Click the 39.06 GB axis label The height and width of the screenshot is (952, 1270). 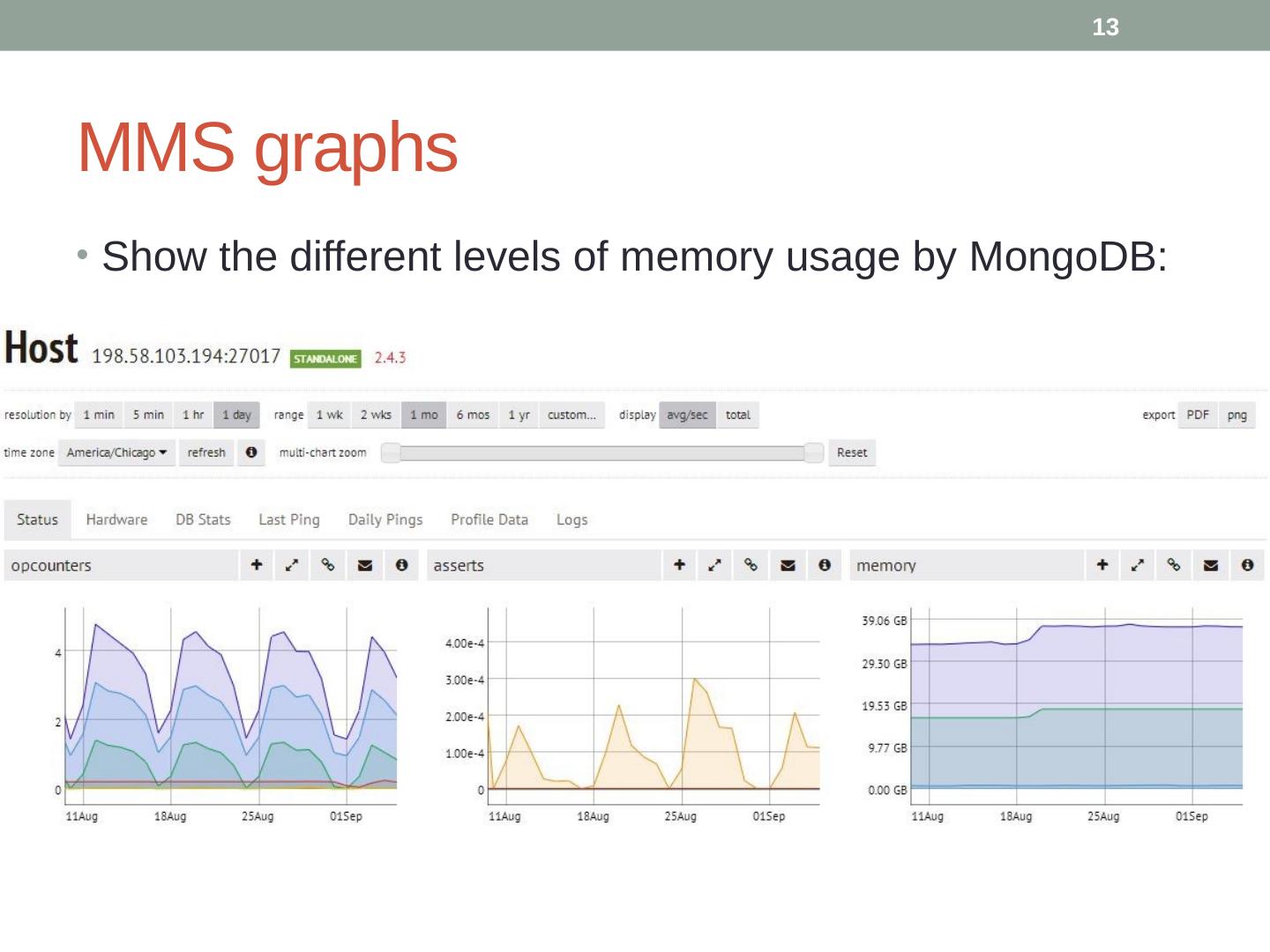(x=885, y=621)
